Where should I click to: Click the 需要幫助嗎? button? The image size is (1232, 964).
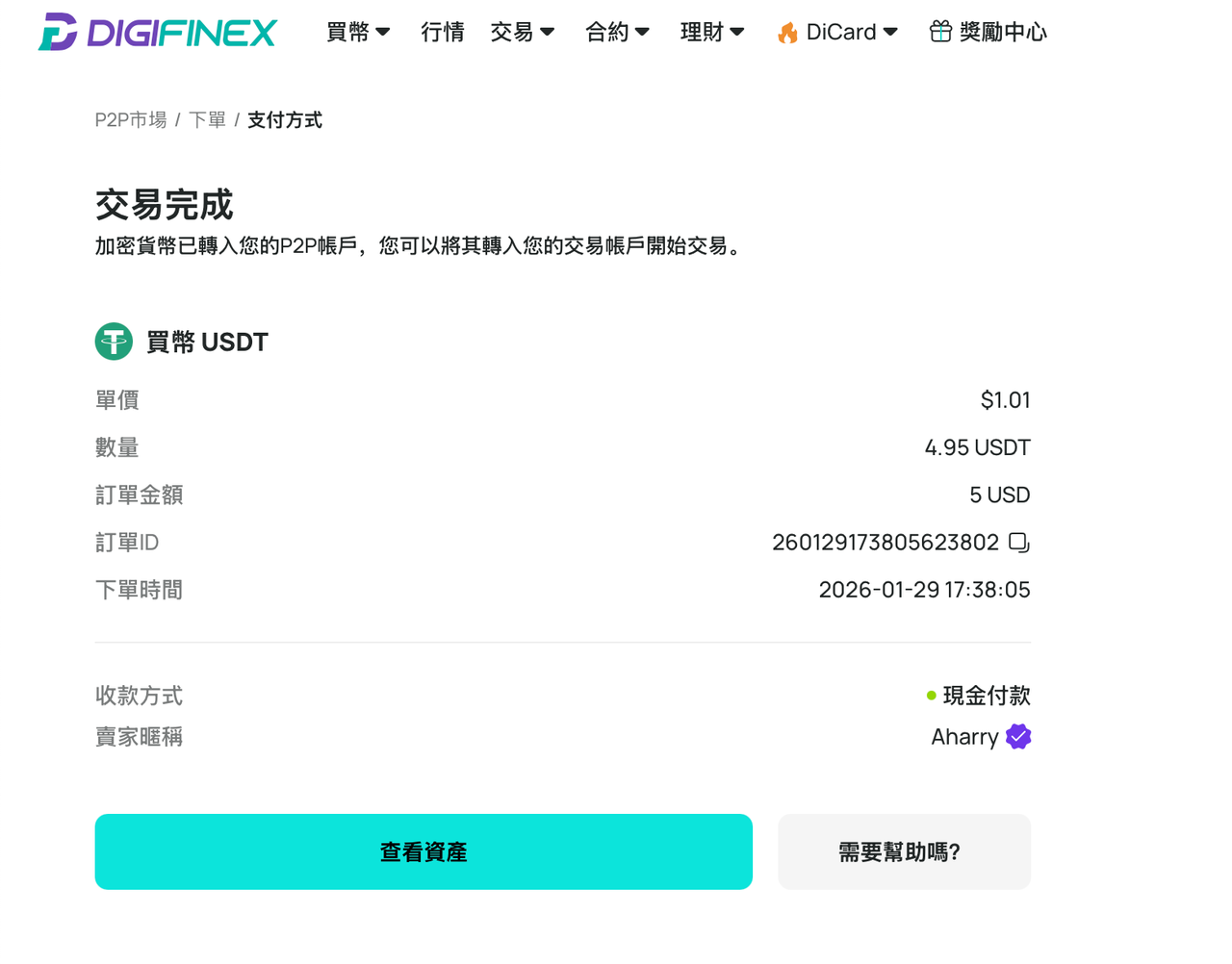904,851
